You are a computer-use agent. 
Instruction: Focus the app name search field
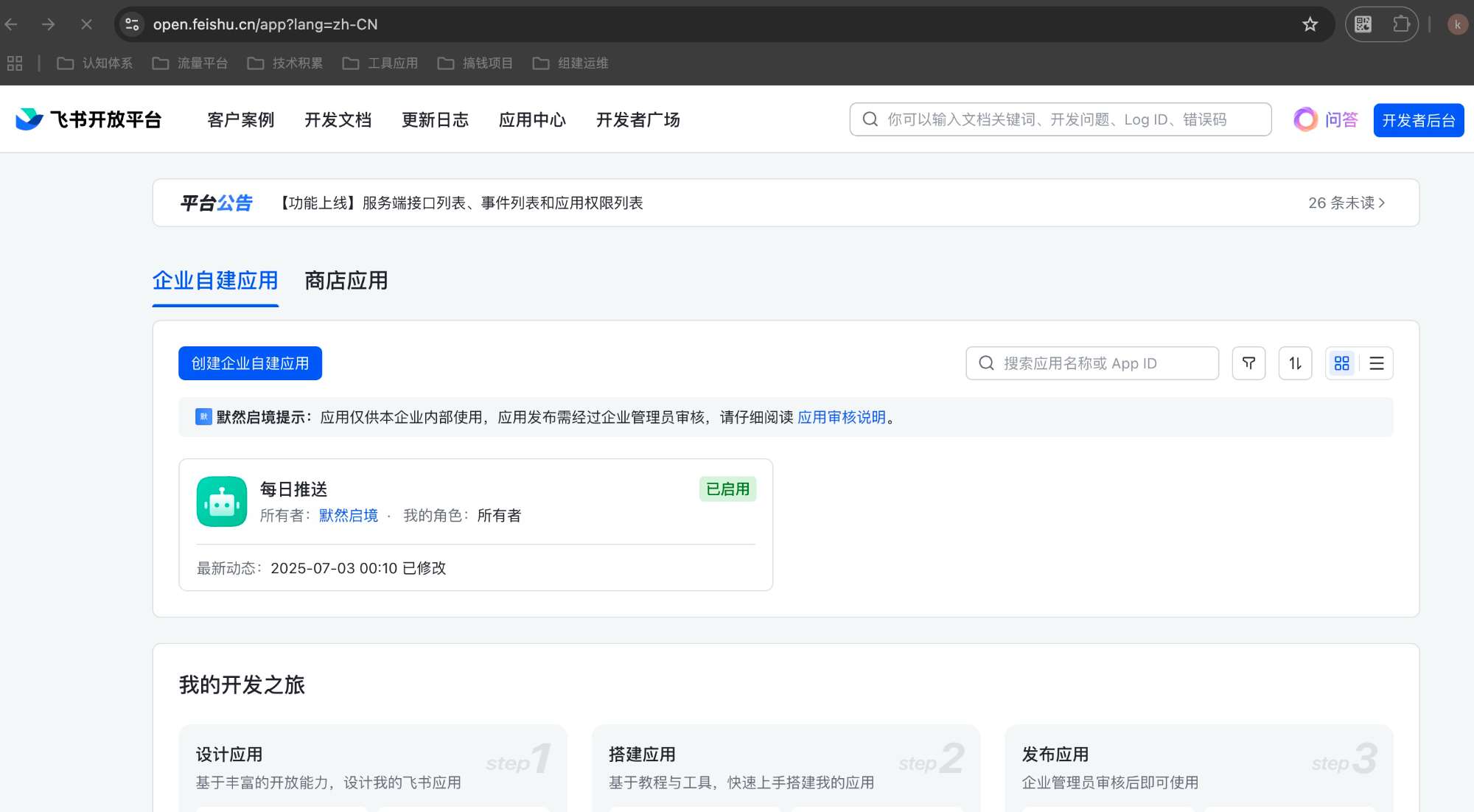pyautogui.click(x=1098, y=363)
